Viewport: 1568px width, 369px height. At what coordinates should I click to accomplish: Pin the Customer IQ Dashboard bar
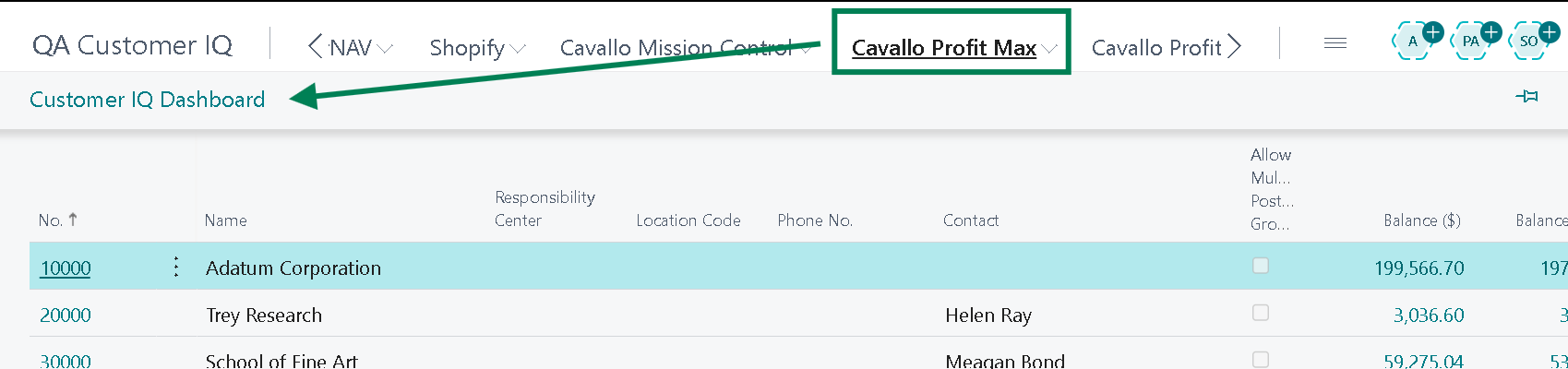point(1526,96)
